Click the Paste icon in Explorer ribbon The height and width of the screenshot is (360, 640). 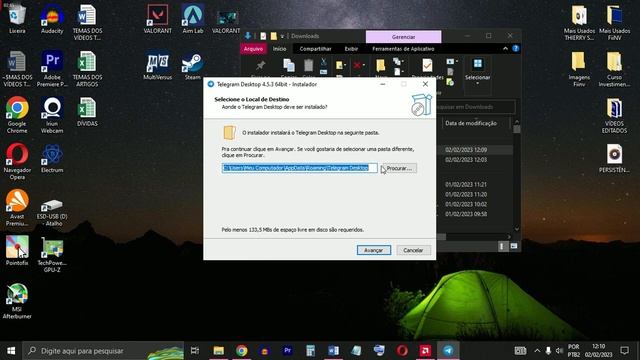point(309,65)
